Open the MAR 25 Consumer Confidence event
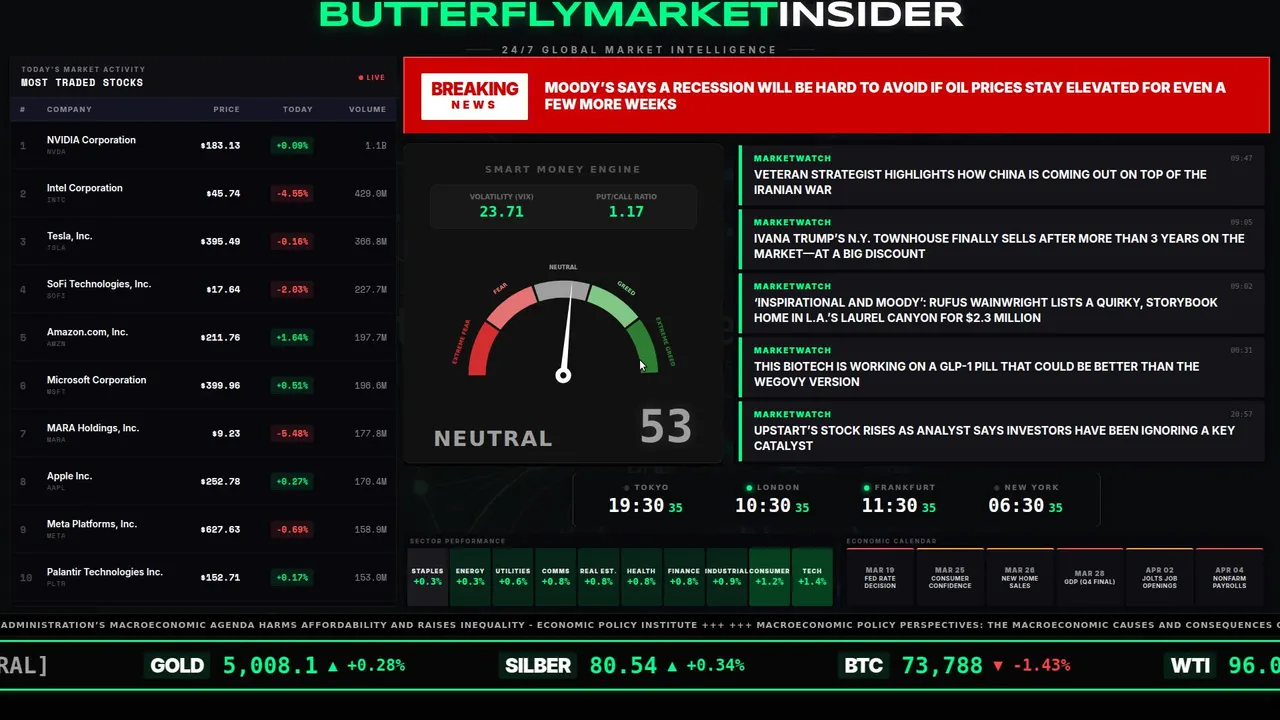This screenshot has height=720, width=1280. pyautogui.click(x=950, y=577)
